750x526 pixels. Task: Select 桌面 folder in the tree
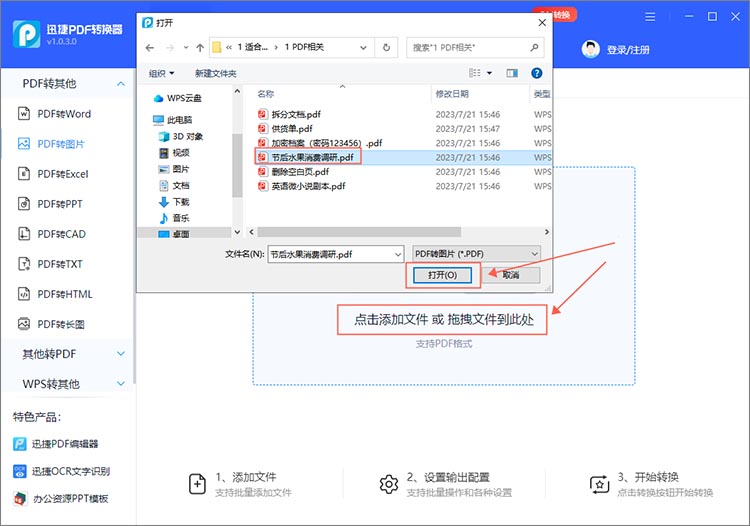click(x=174, y=233)
